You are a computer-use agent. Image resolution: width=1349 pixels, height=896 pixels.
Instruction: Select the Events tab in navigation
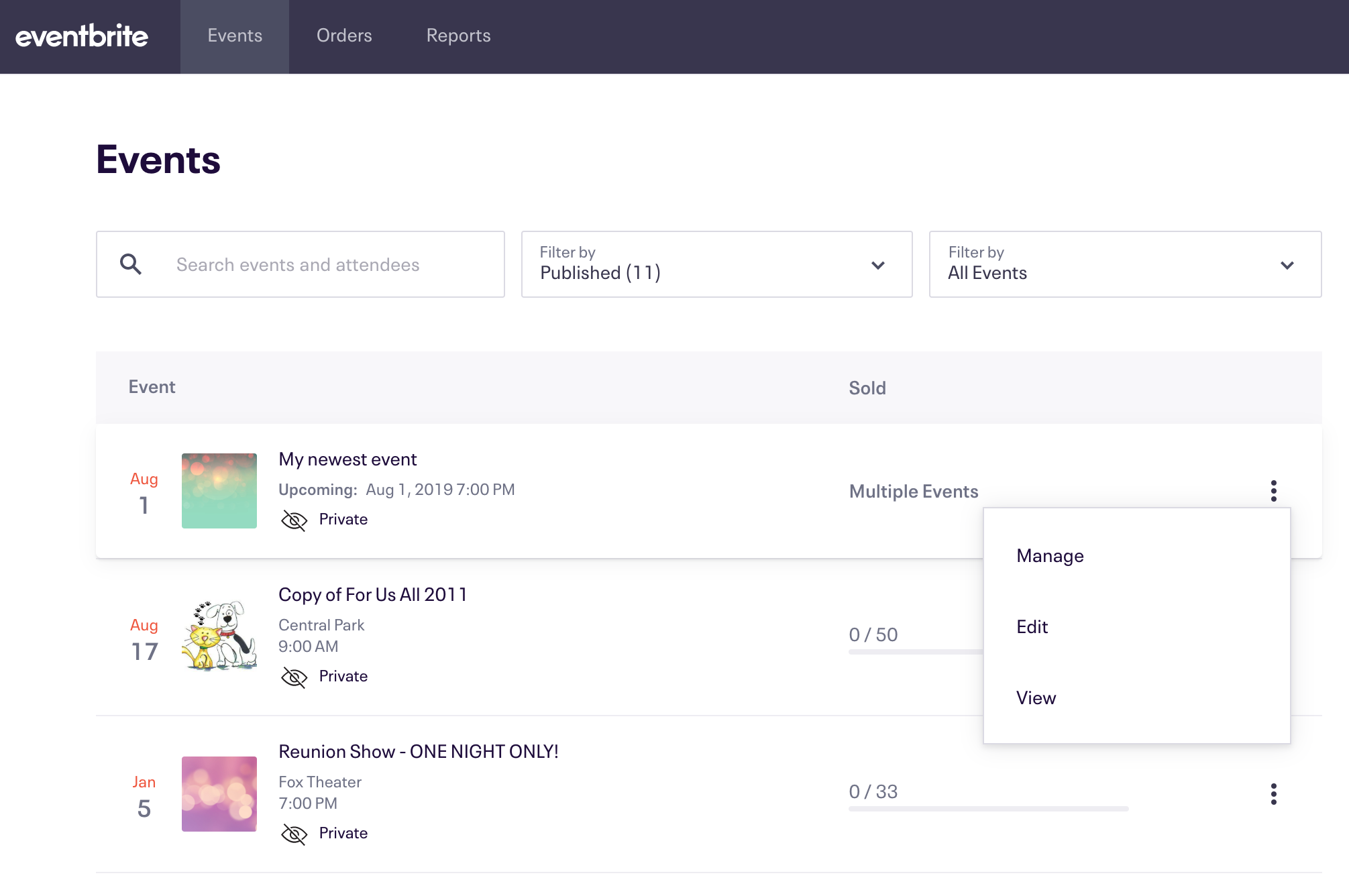[x=235, y=36]
